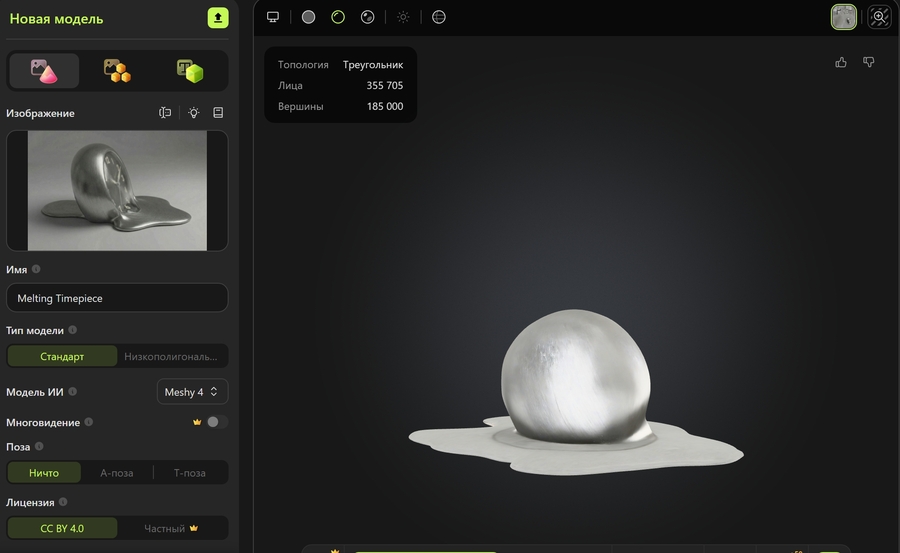Click the Melting Timepiece name field
Image resolution: width=900 pixels, height=553 pixels.
coord(117,298)
